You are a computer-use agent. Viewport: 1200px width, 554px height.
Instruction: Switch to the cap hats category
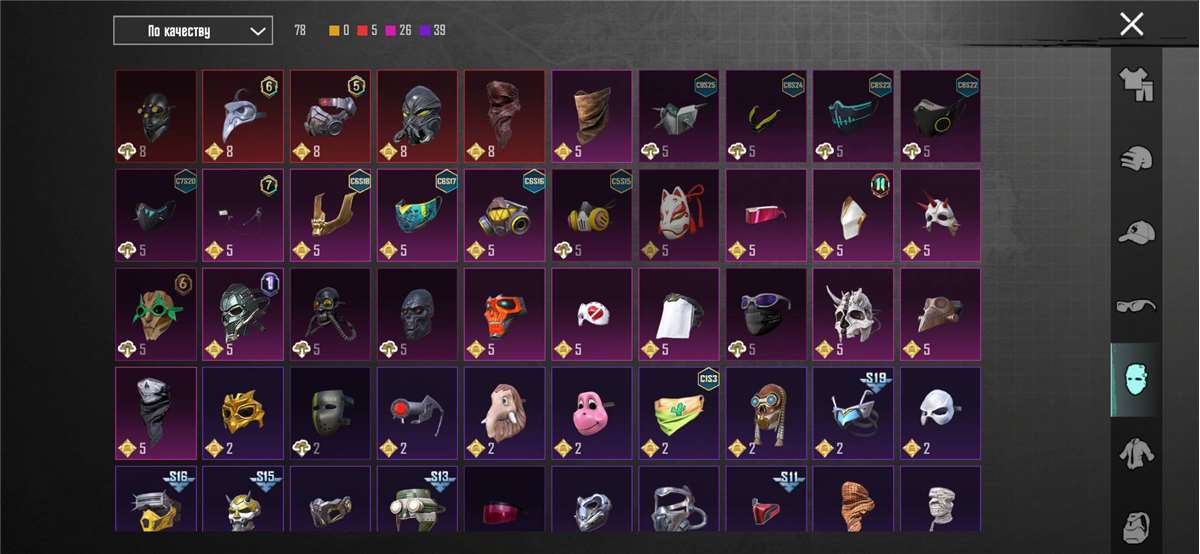(1135, 232)
